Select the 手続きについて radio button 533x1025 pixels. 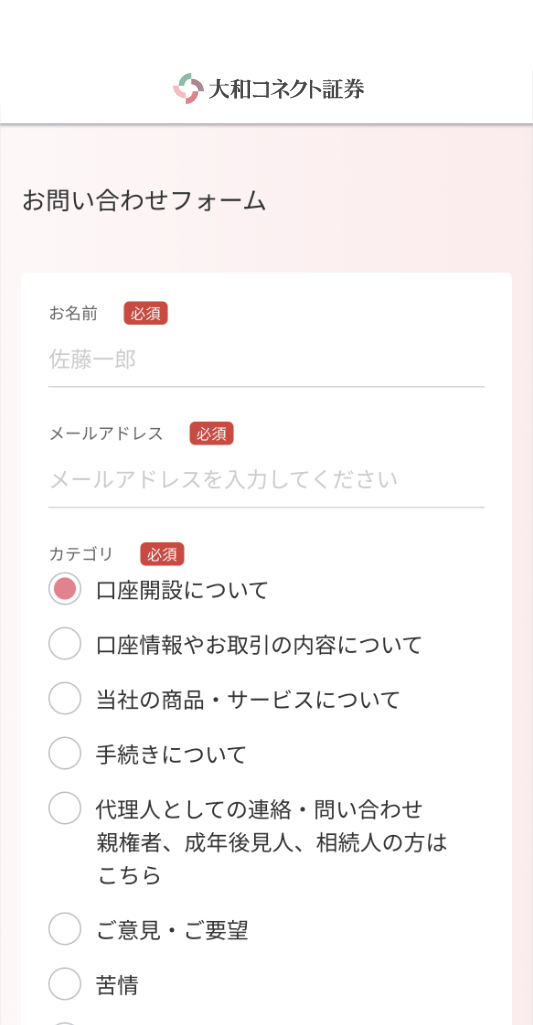coord(65,753)
